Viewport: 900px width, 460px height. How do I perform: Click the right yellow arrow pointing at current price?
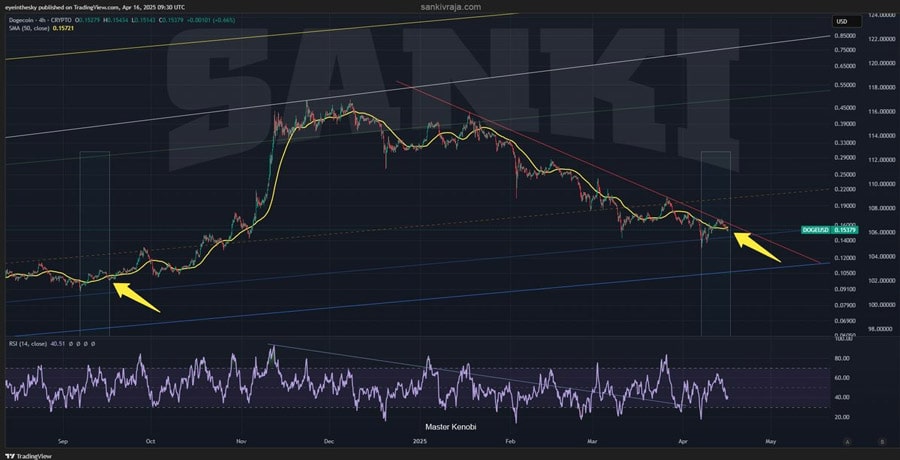(757, 241)
